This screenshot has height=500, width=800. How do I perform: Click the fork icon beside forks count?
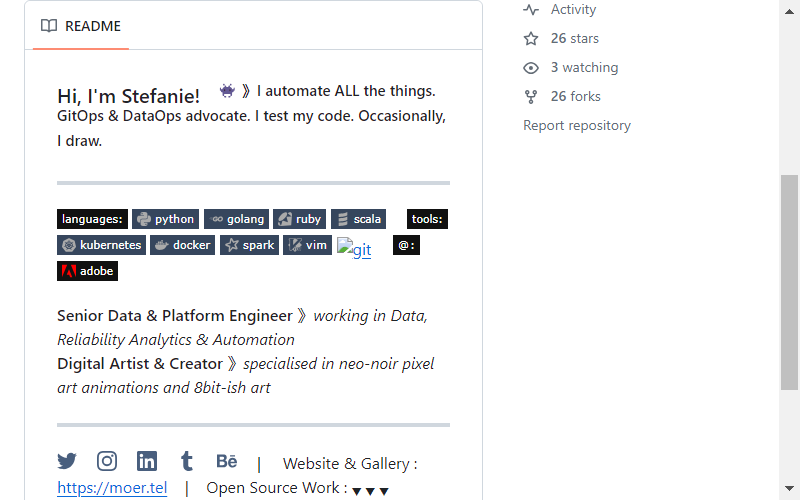coord(531,97)
